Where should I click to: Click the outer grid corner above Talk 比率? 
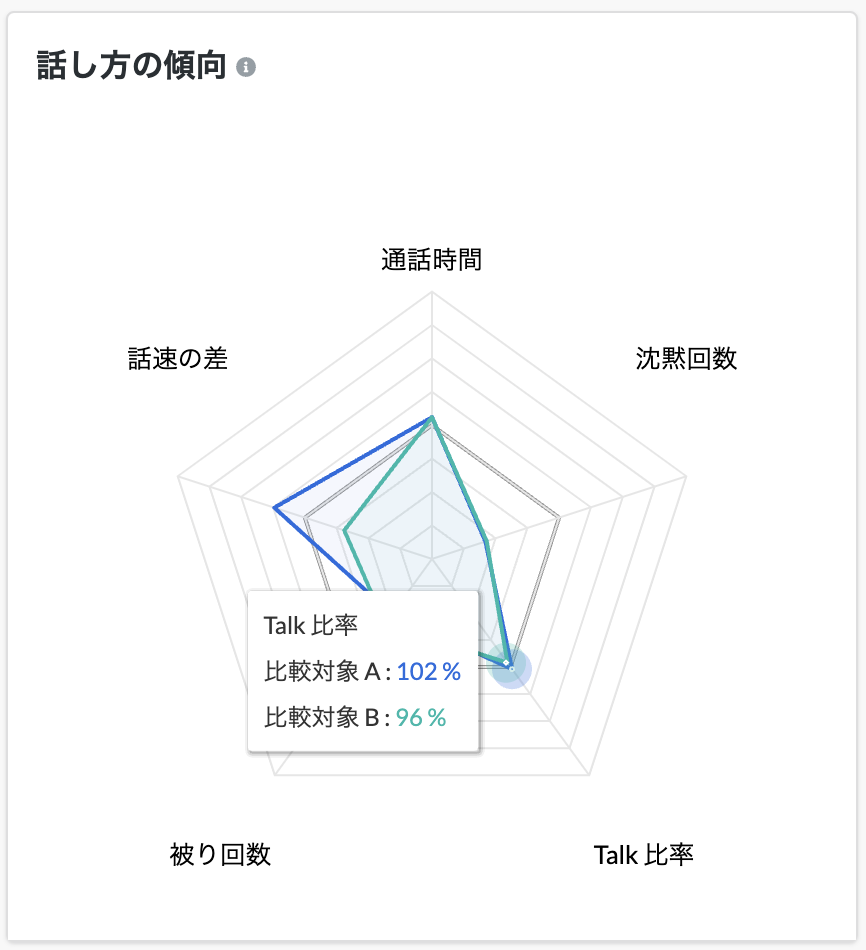(589, 774)
